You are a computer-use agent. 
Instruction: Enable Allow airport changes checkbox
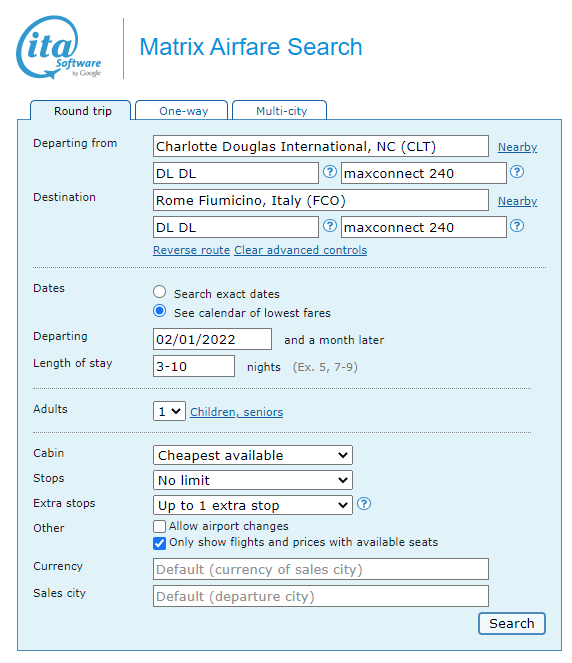coord(159,526)
